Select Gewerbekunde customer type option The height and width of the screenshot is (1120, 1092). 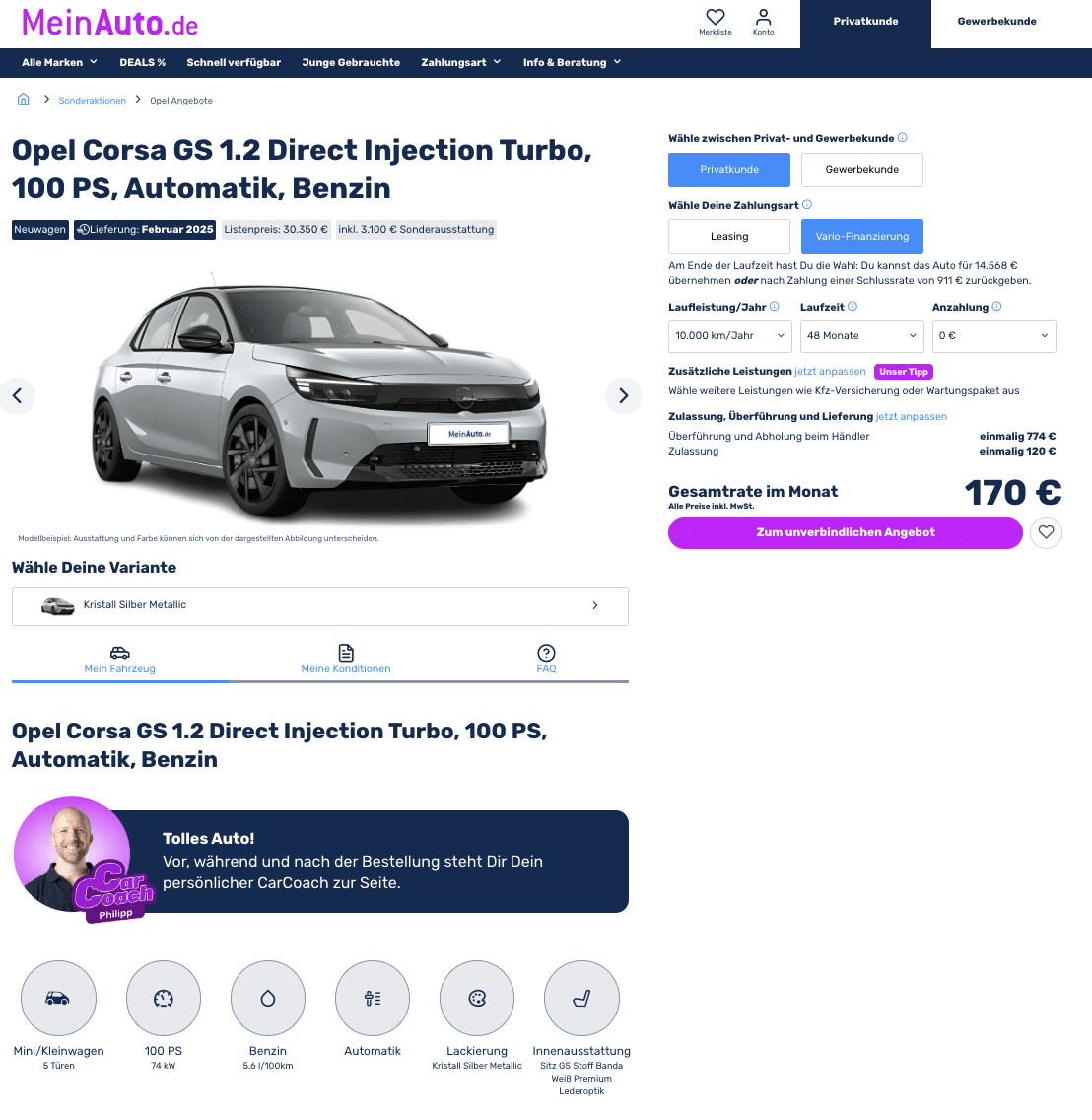pos(862,170)
